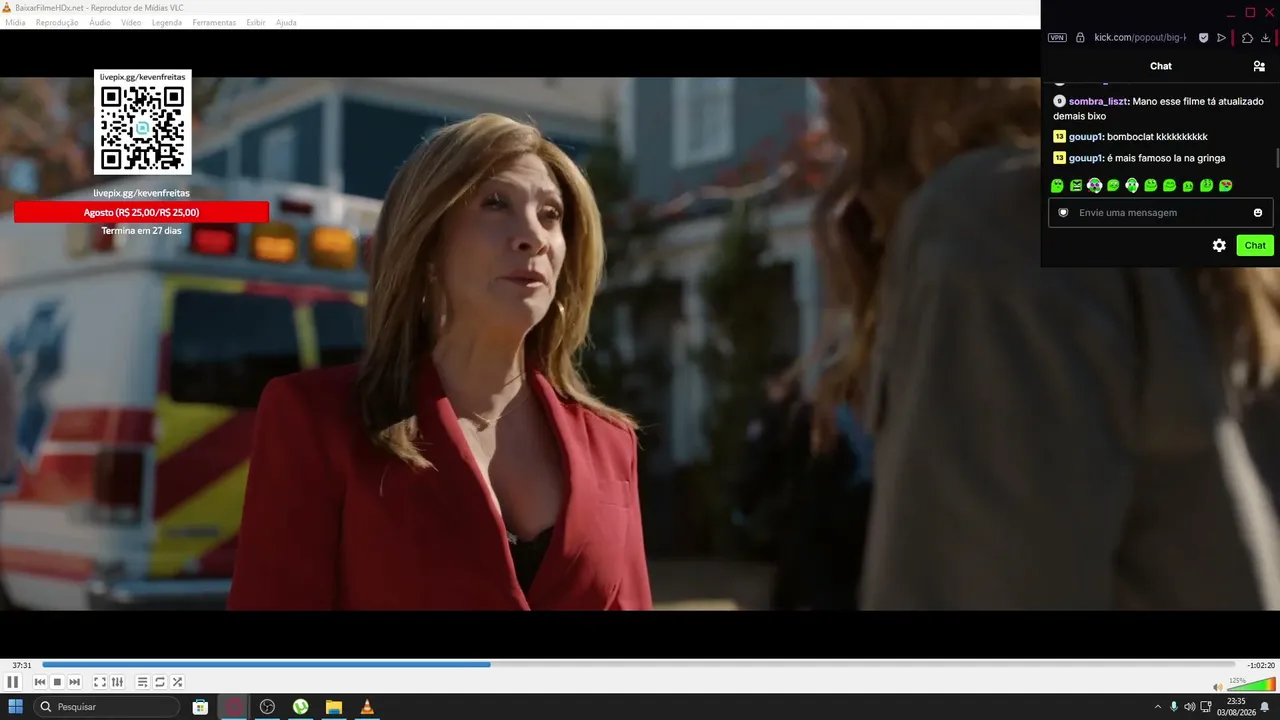Image resolution: width=1280 pixels, height=720 pixels.
Task: Toggle VLC shuffle playback
Action: (x=177, y=682)
